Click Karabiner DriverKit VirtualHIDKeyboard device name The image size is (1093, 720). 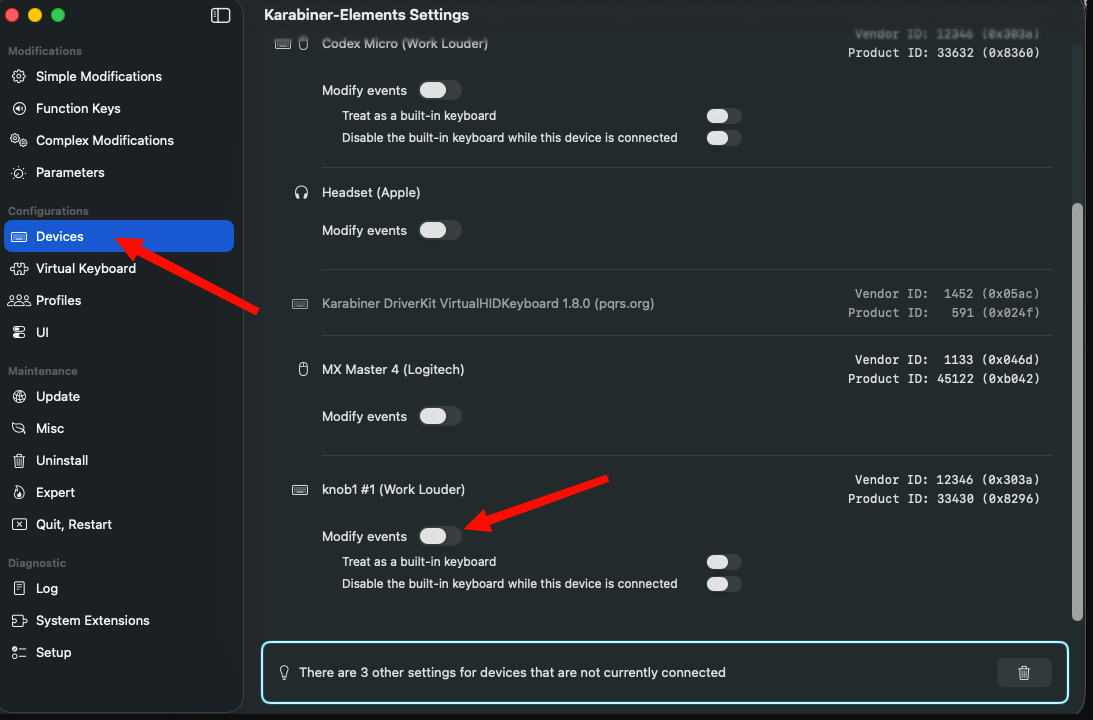[488, 304]
